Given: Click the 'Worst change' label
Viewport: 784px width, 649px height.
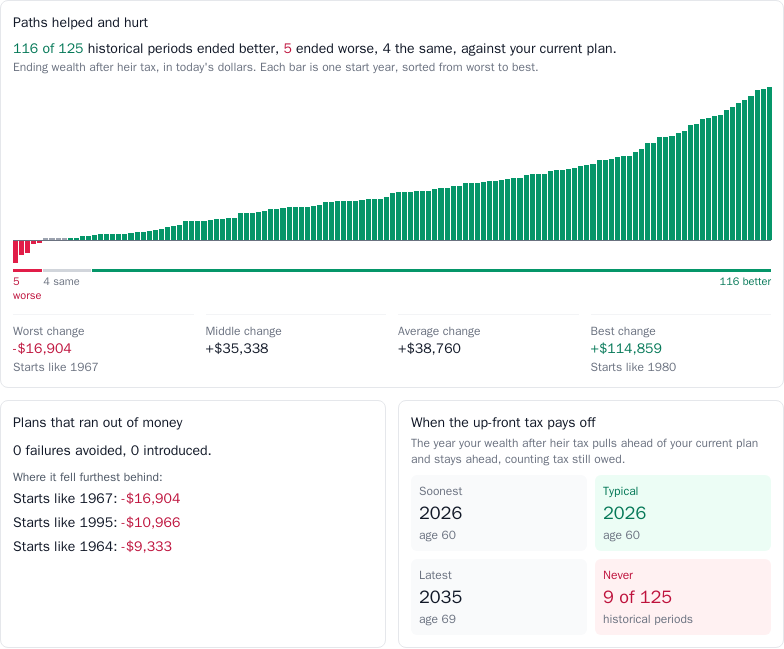Looking at the screenshot, I should 48,331.
